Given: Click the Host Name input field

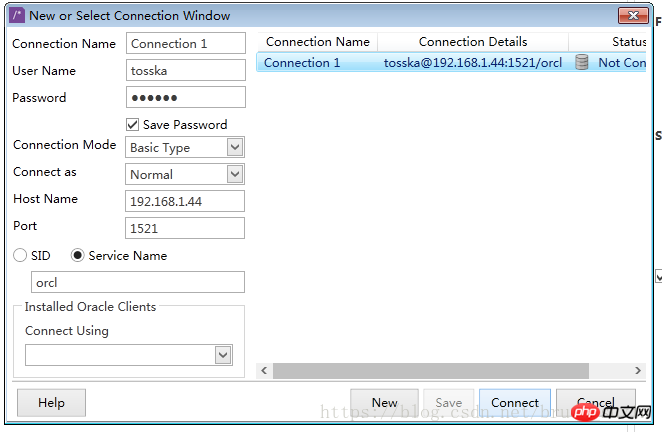Looking at the screenshot, I should pyautogui.click(x=186, y=201).
